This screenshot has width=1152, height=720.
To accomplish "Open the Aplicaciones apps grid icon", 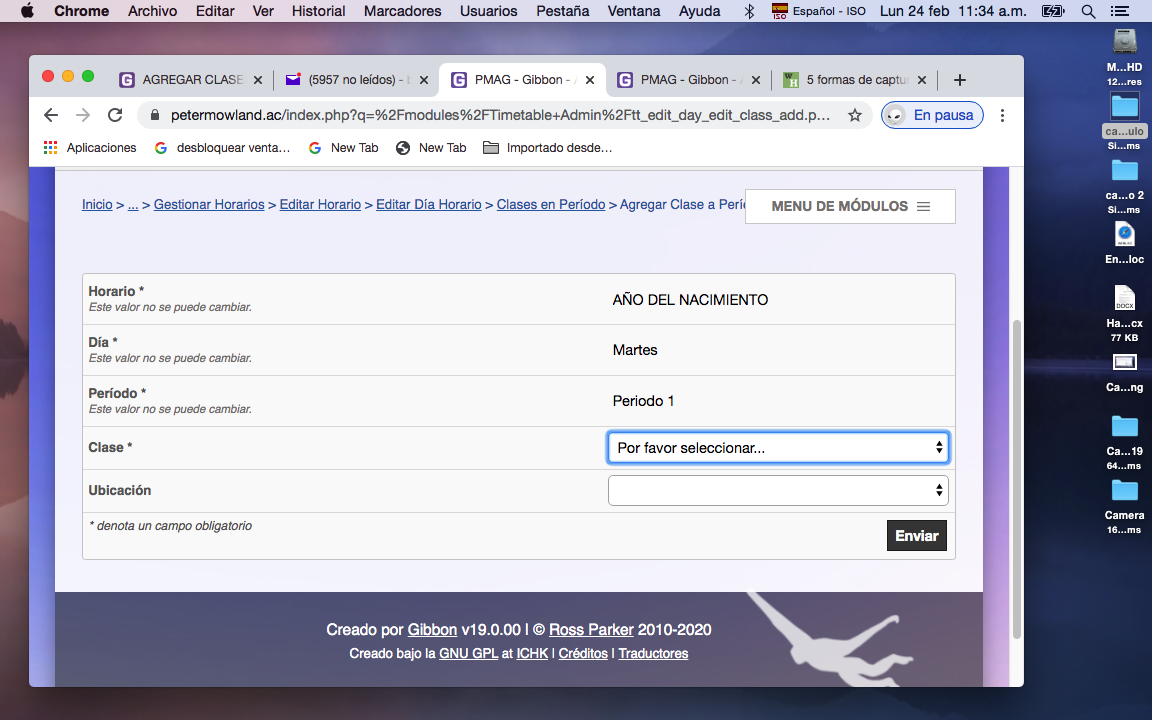I will pyautogui.click(x=51, y=147).
